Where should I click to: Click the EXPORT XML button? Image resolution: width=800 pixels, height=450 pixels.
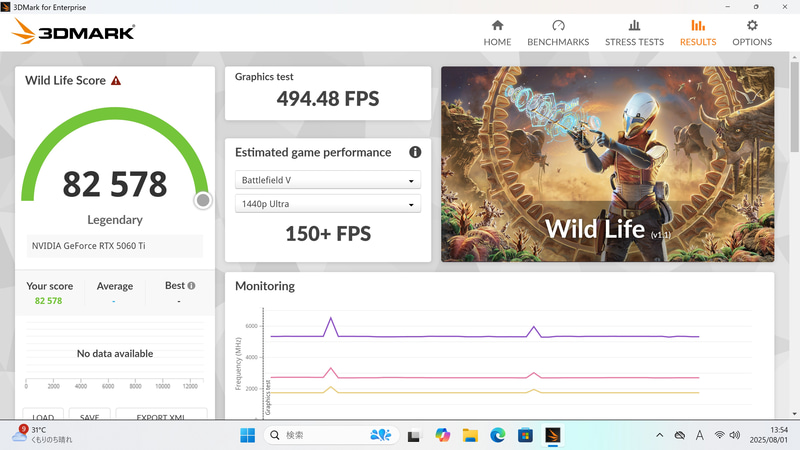[x=161, y=415]
